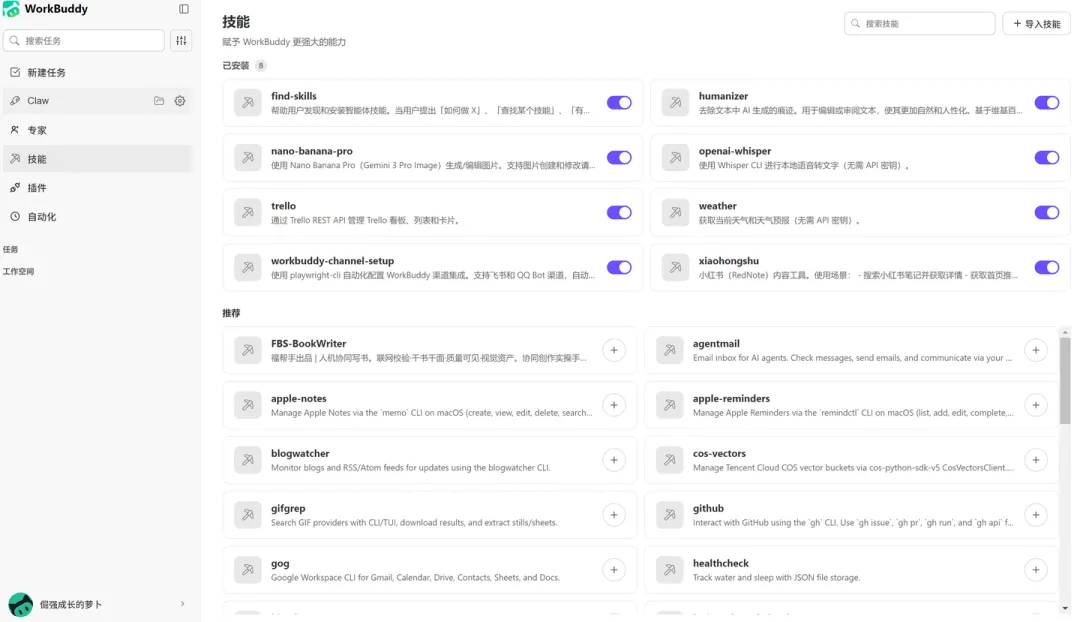Click the xiaohongshu skill icon

coord(675,268)
